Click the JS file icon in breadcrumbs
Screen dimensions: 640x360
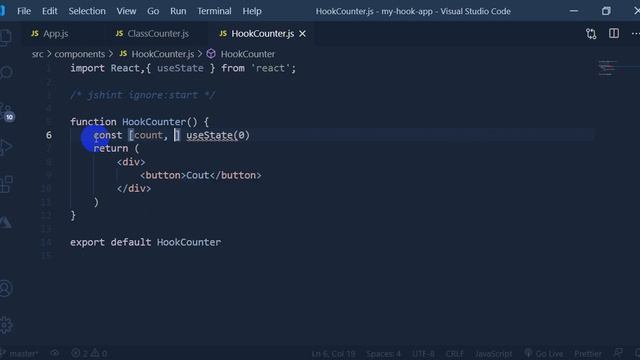point(123,54)
